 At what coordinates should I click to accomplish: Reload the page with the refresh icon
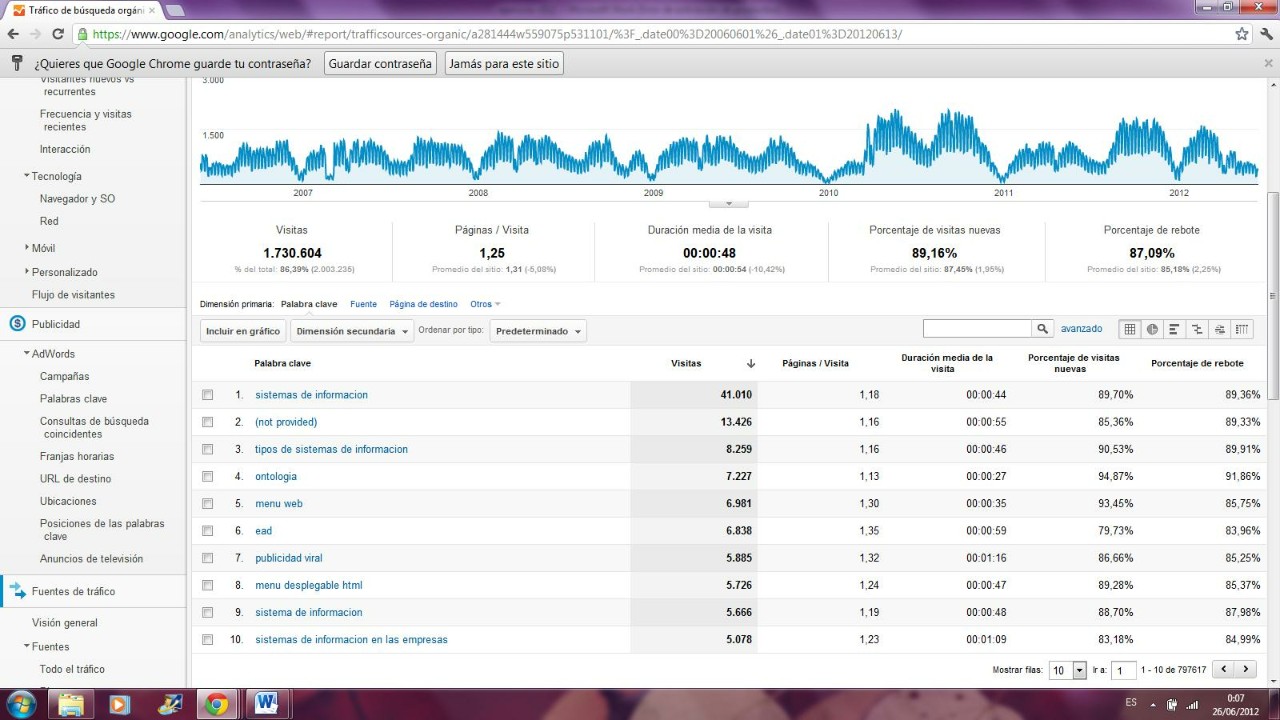pos(58,33)
